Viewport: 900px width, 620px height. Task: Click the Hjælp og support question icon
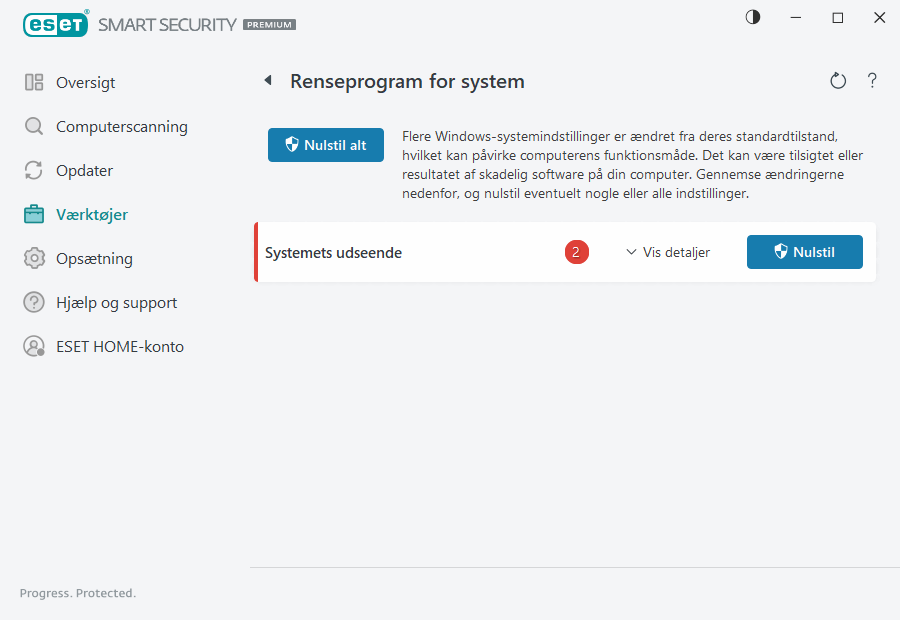point(34,302)
